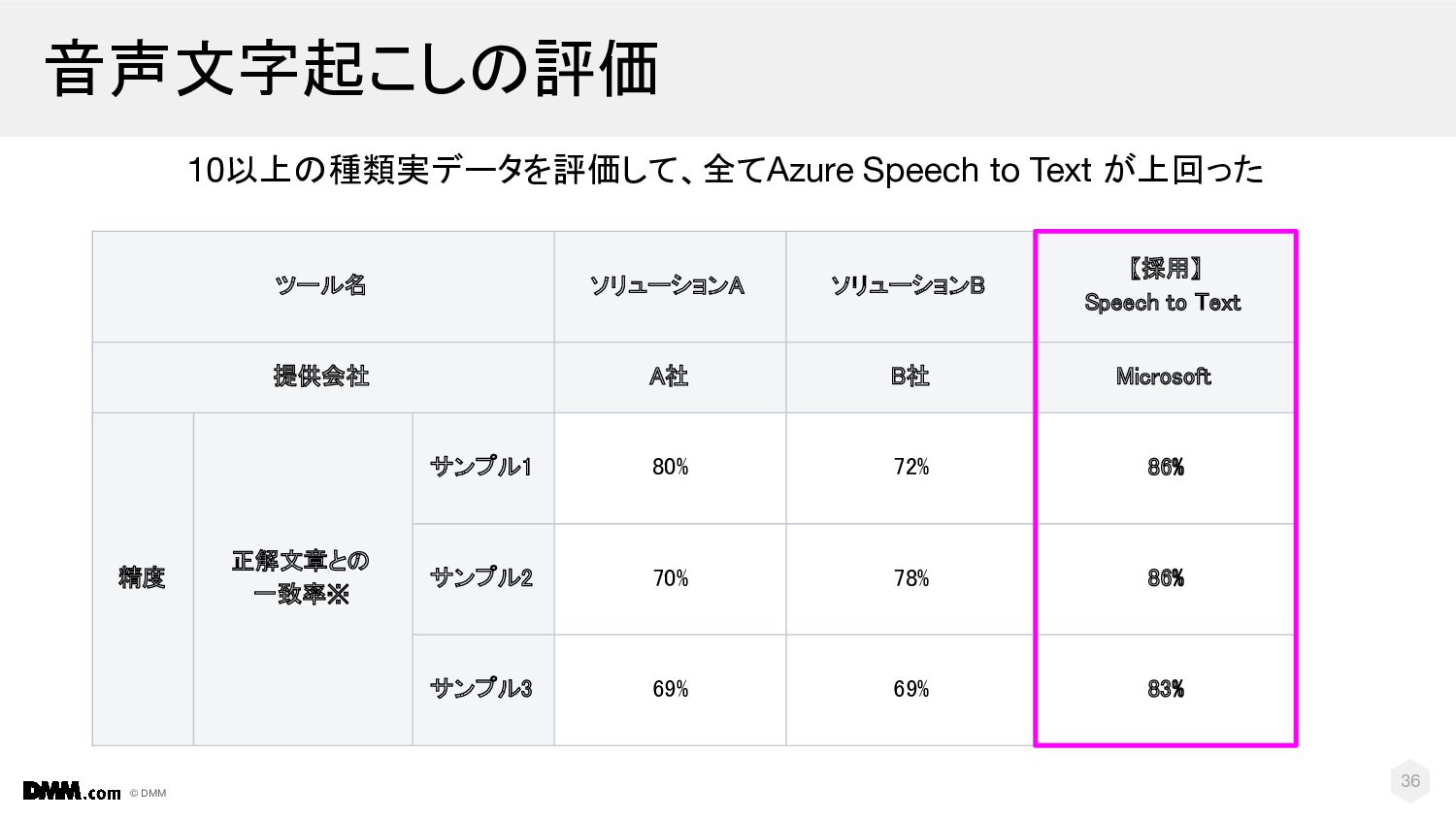Click the 提供会社 row header
The image size is (1456, 819).
323,377
